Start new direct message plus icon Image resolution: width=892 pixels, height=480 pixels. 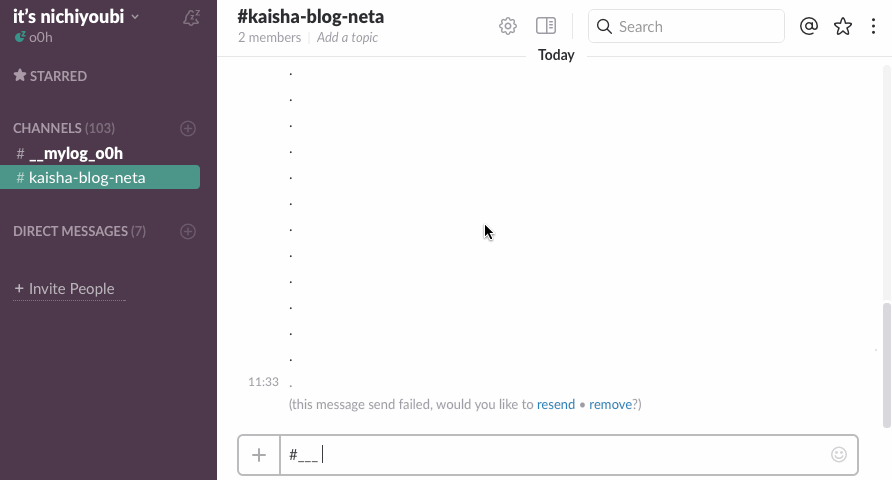[x=187, y=231]
